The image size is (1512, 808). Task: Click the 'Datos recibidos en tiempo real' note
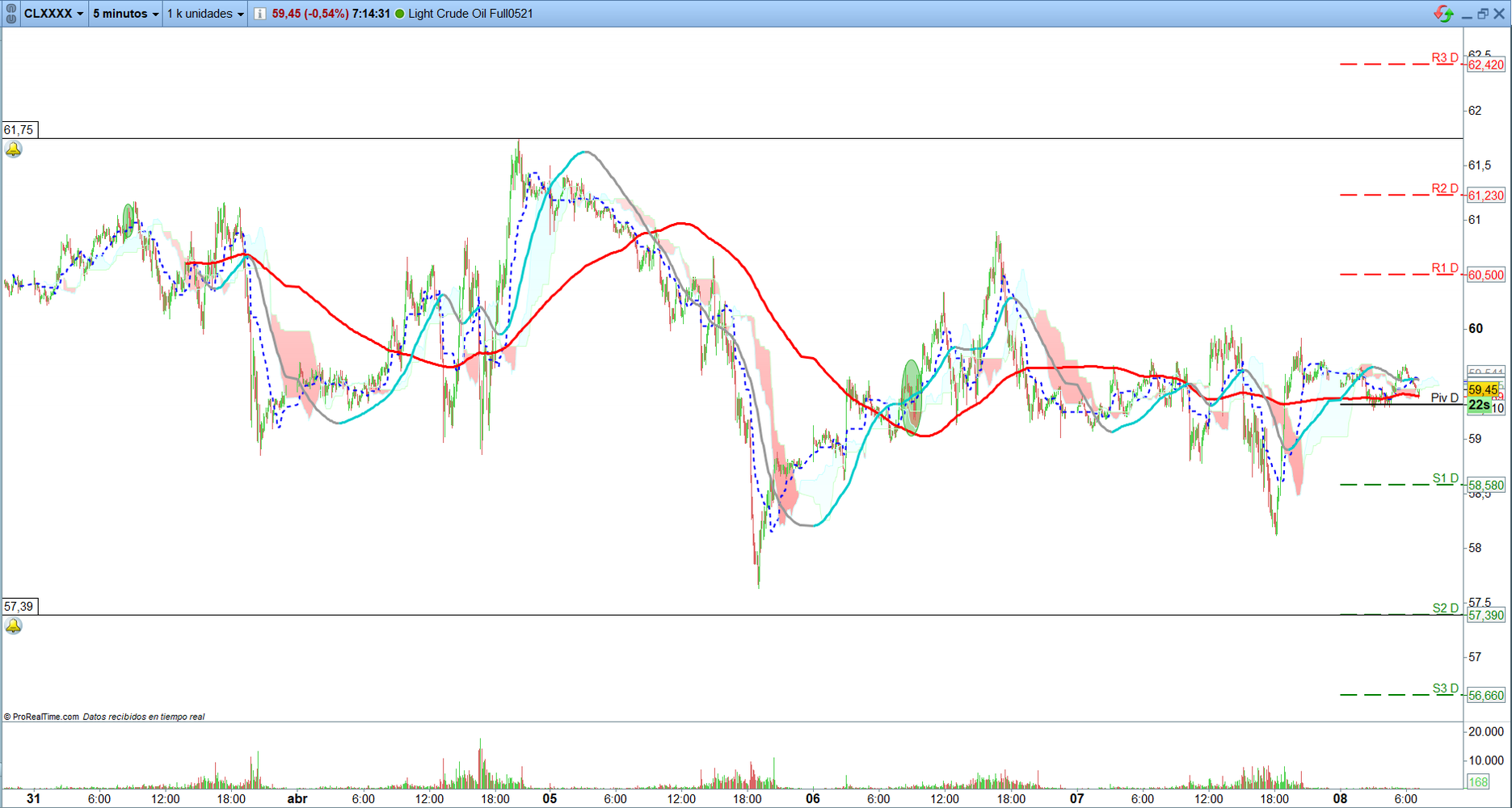144,717
